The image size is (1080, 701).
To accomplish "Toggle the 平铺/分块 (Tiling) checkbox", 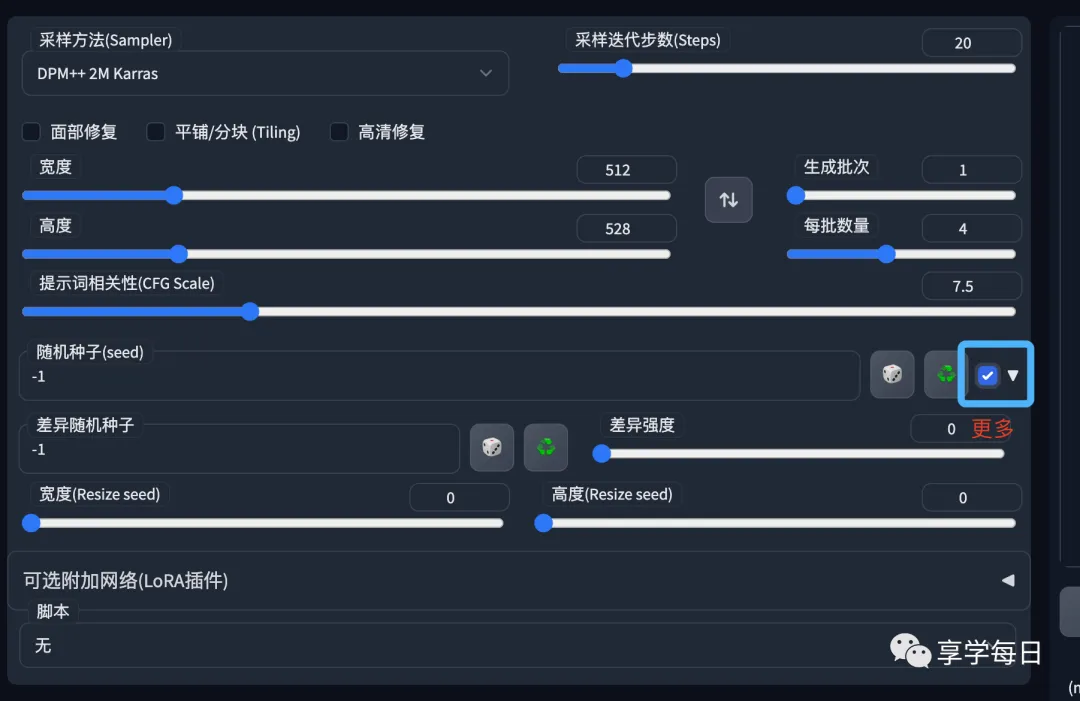I will [156, 131].
